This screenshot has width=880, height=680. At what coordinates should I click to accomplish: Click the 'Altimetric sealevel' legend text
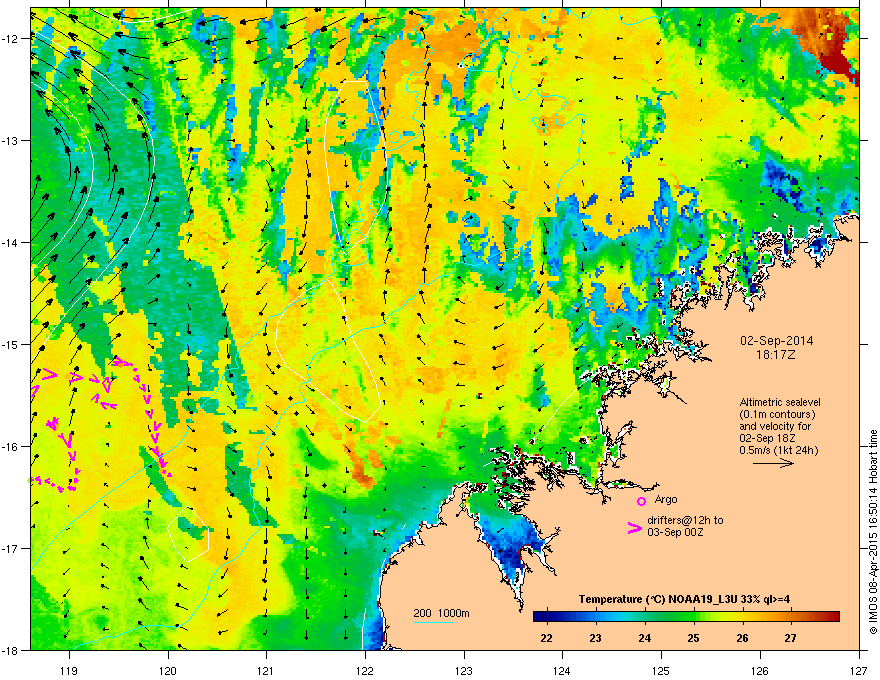pos(780,403)
